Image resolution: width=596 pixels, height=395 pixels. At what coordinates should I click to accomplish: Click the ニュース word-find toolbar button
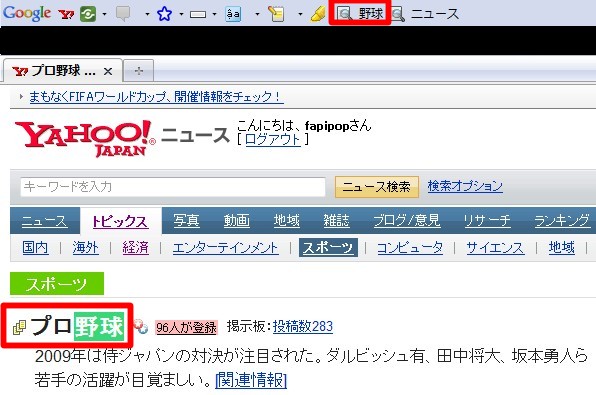coord(425,14)
